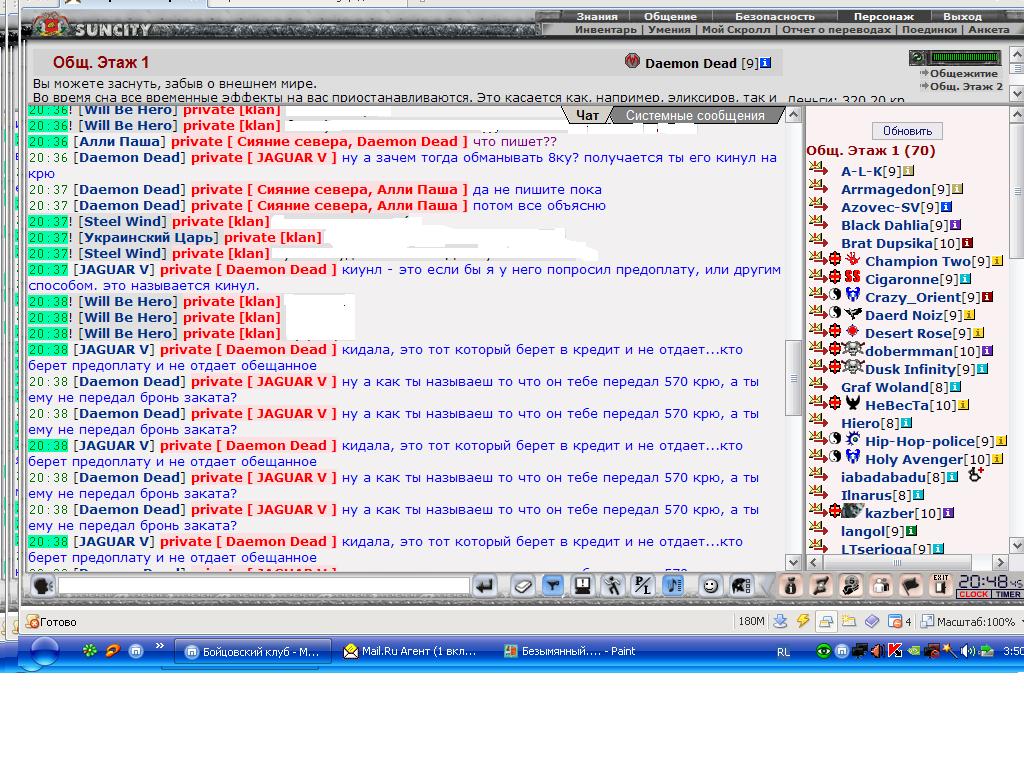Go to Общежитие location

(963, 73)
